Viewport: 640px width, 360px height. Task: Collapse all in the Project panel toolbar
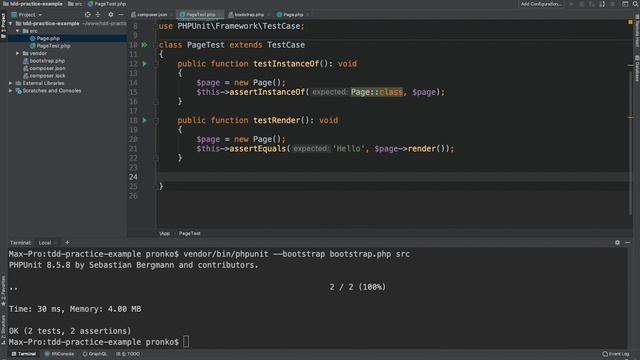tap(98, 15)
